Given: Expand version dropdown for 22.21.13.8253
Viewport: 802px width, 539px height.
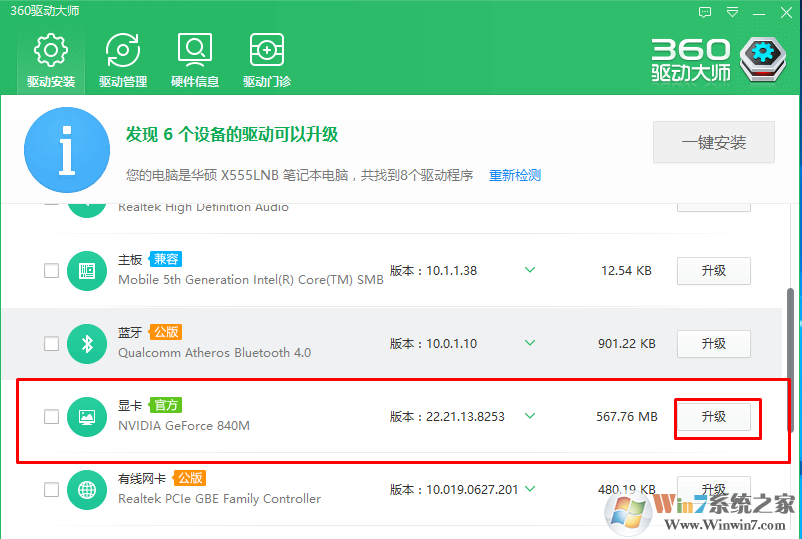Looking at the screenshot, I should click(x=530, y=416).
